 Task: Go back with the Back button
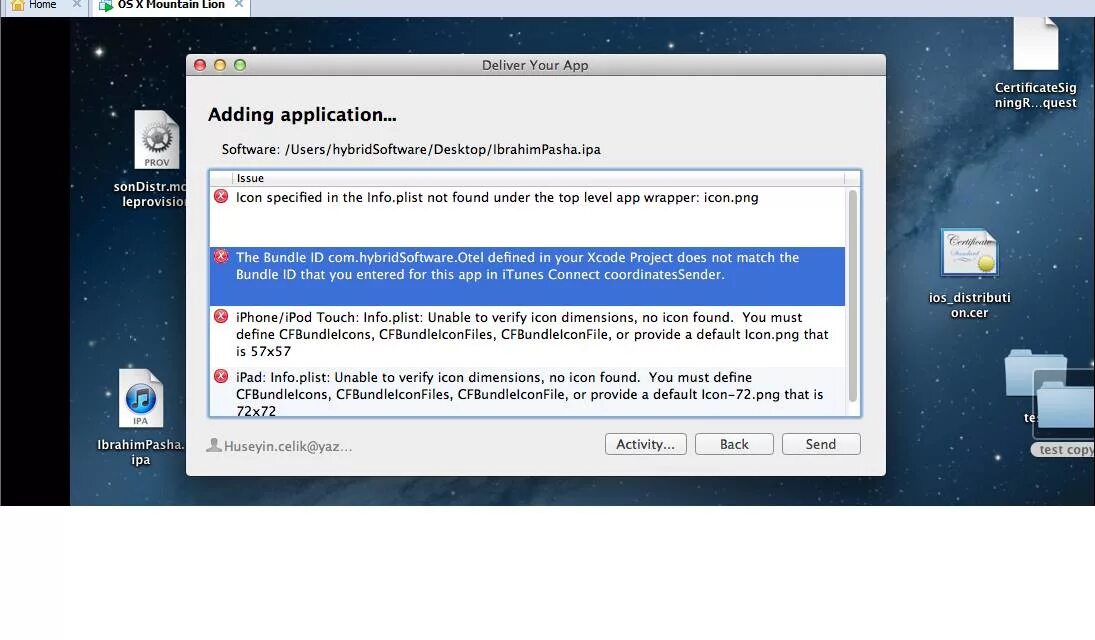tap(734, 444)
